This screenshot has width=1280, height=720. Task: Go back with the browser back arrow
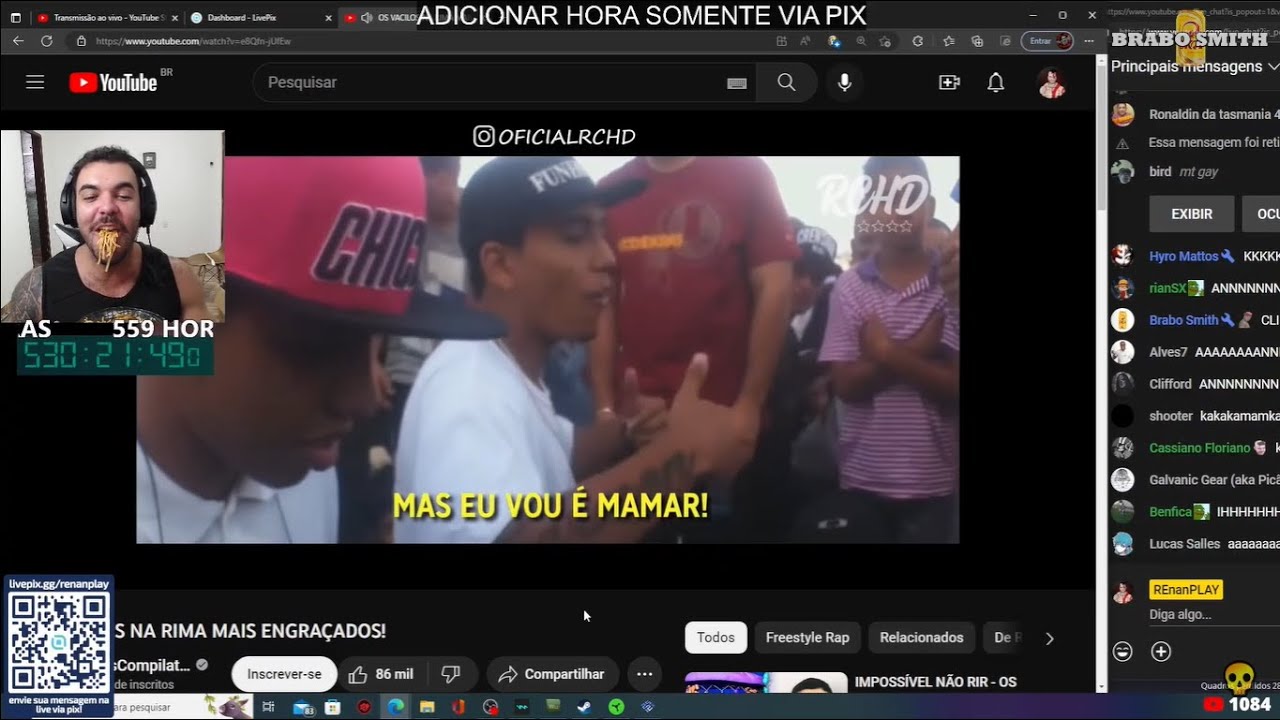click(x=18, y=41)
